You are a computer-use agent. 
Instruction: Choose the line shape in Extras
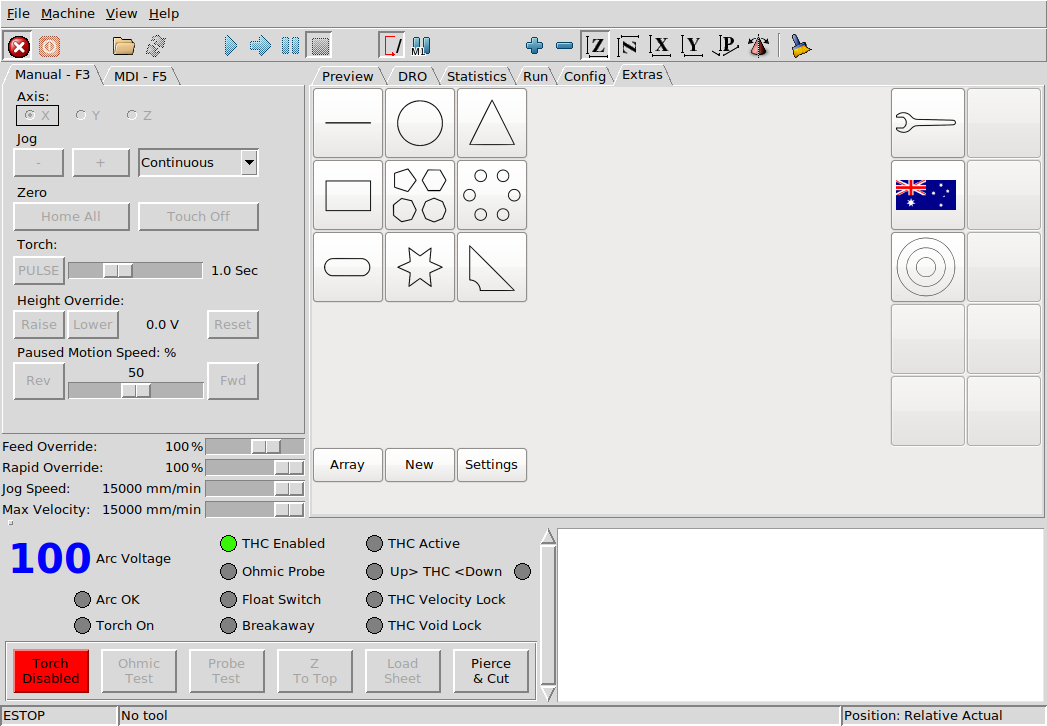348,123
